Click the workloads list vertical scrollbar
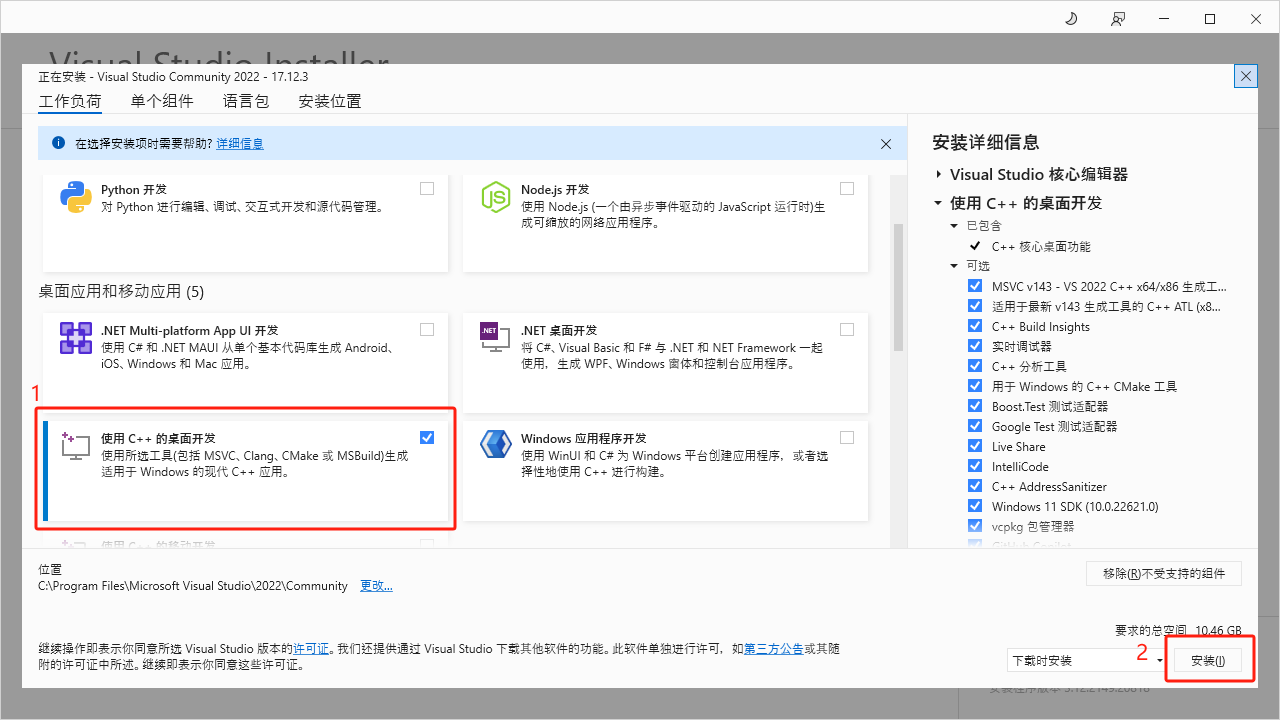This screenshot has width=1280, height=720. (898, 286)
